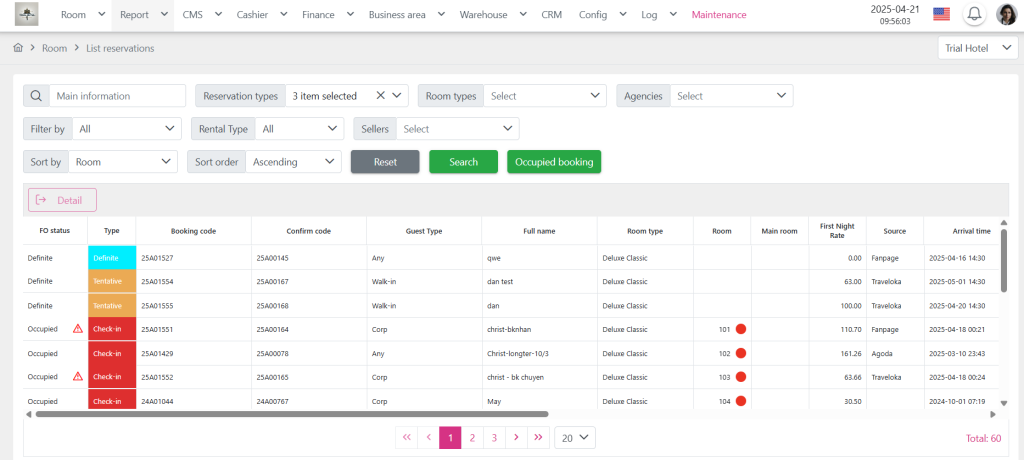This screenshot has width=1024, height=460.
Task: Click into the Main information search field
Action: (117, 96)
